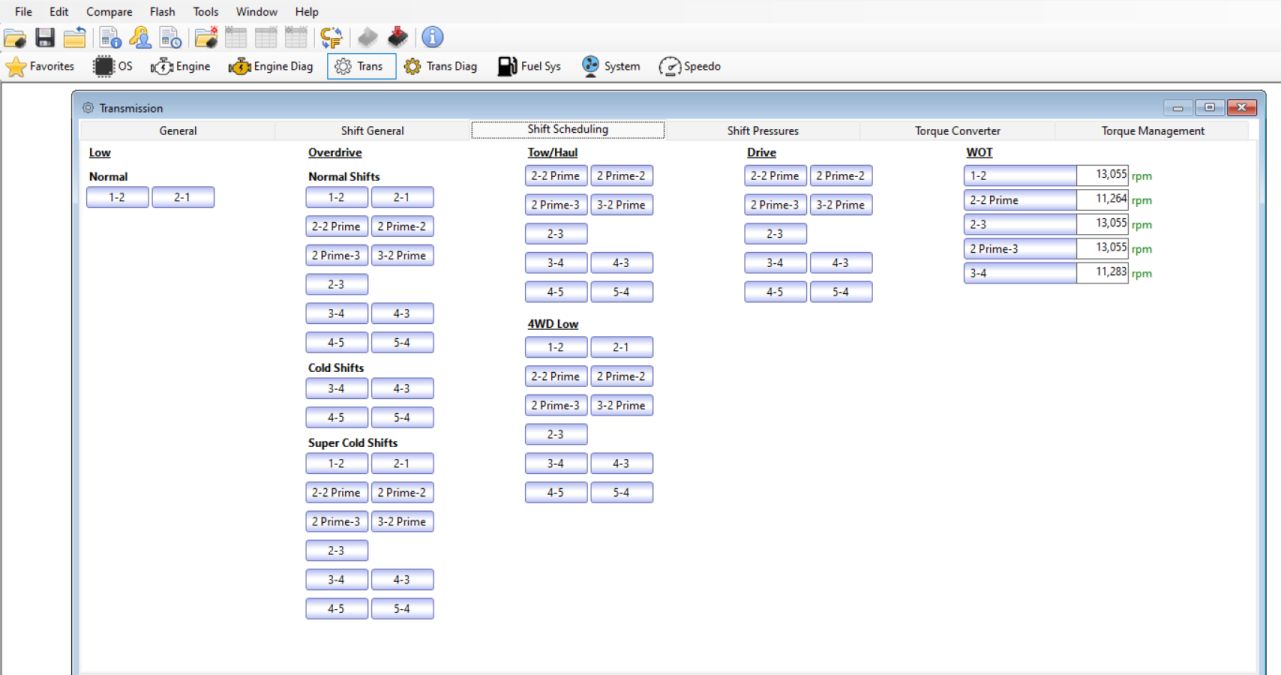
Task: Open the Compare menu
Action: point(109,12)
